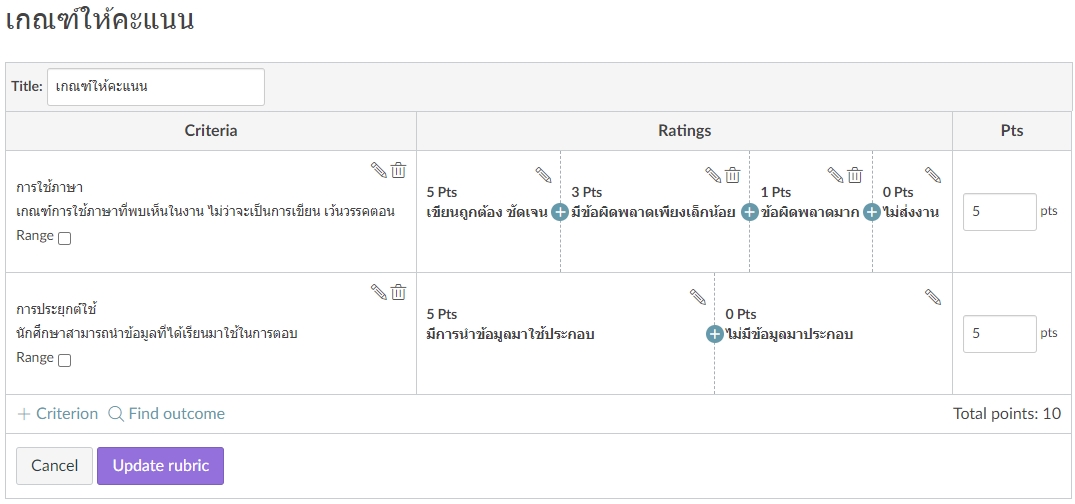Edit the 1 Pts ข้อผิดพลาดมาก rating
The height and width of the screenshot is (504, 1075).
click(x=835, y=175)
